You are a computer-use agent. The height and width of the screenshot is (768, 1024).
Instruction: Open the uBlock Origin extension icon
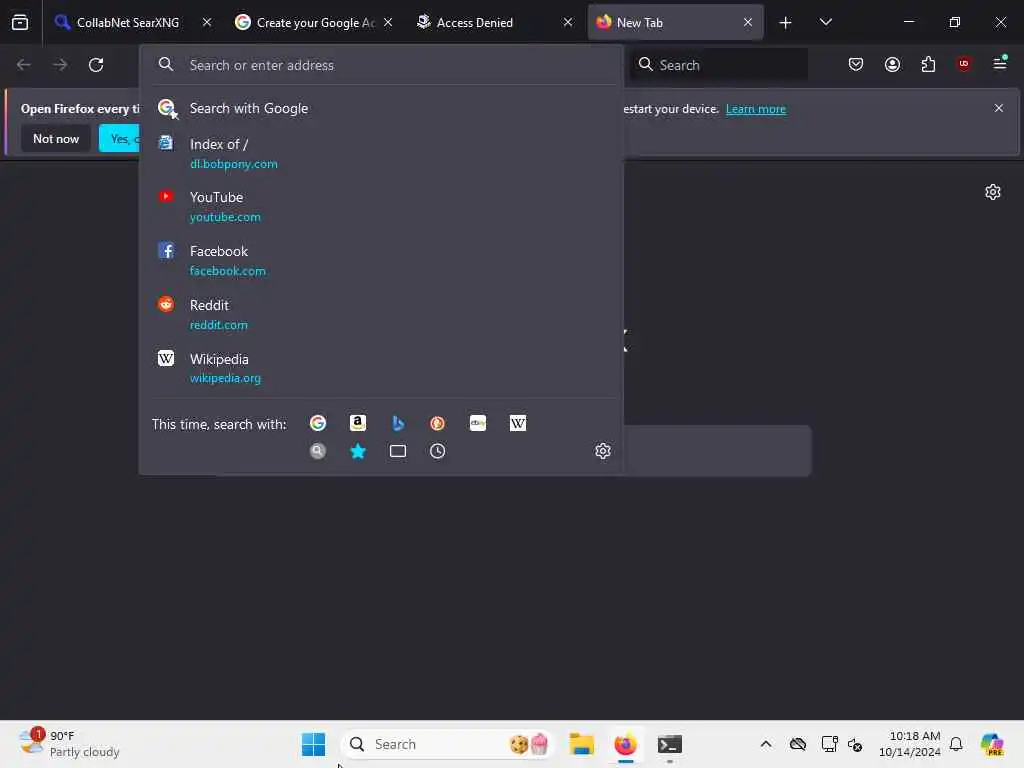(964, 64)
